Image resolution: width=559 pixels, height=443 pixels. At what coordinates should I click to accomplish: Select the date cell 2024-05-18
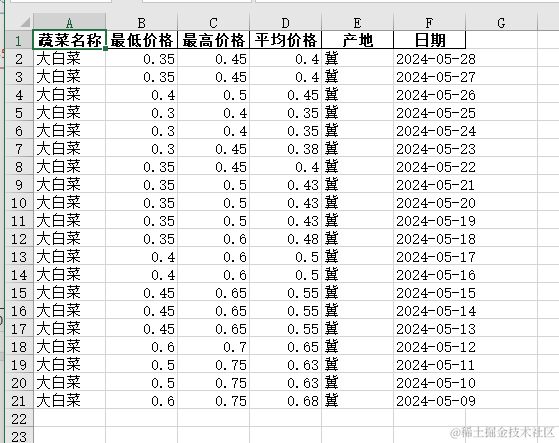point(430,238)
